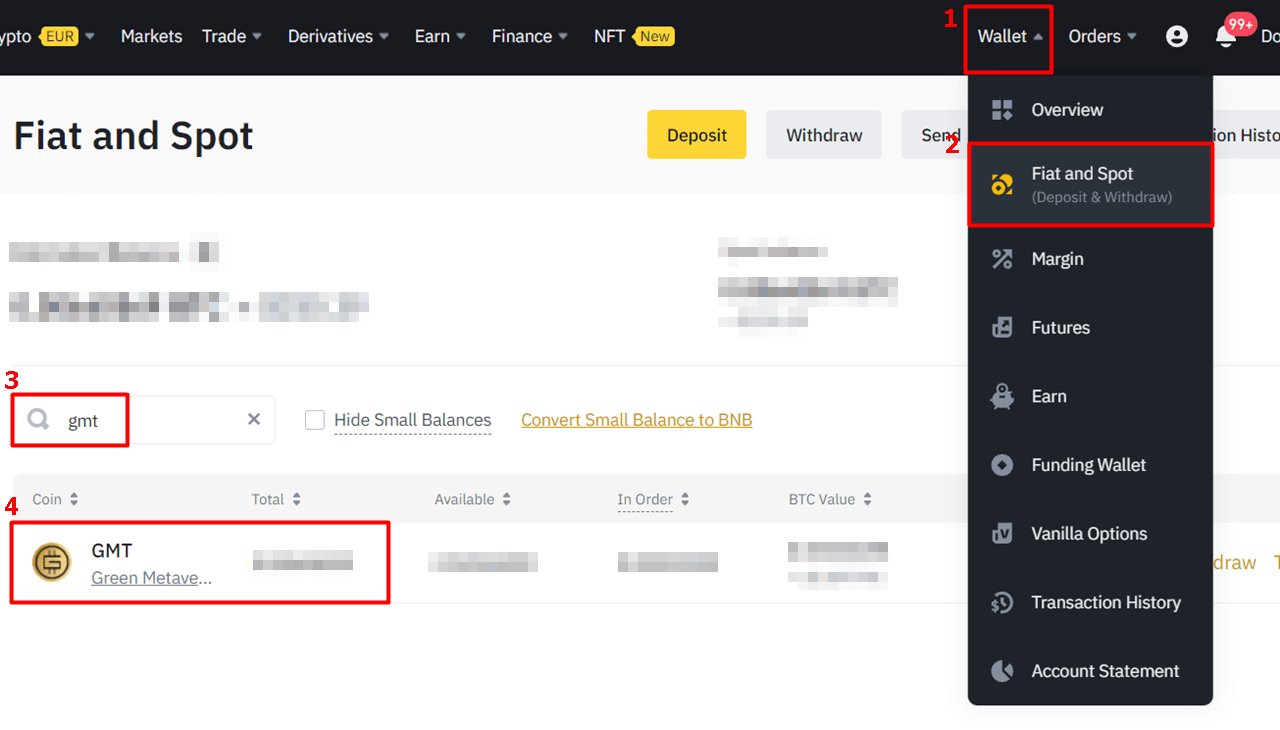
Task: Select the Vanilla Options icon
Action: point(1001,533)
